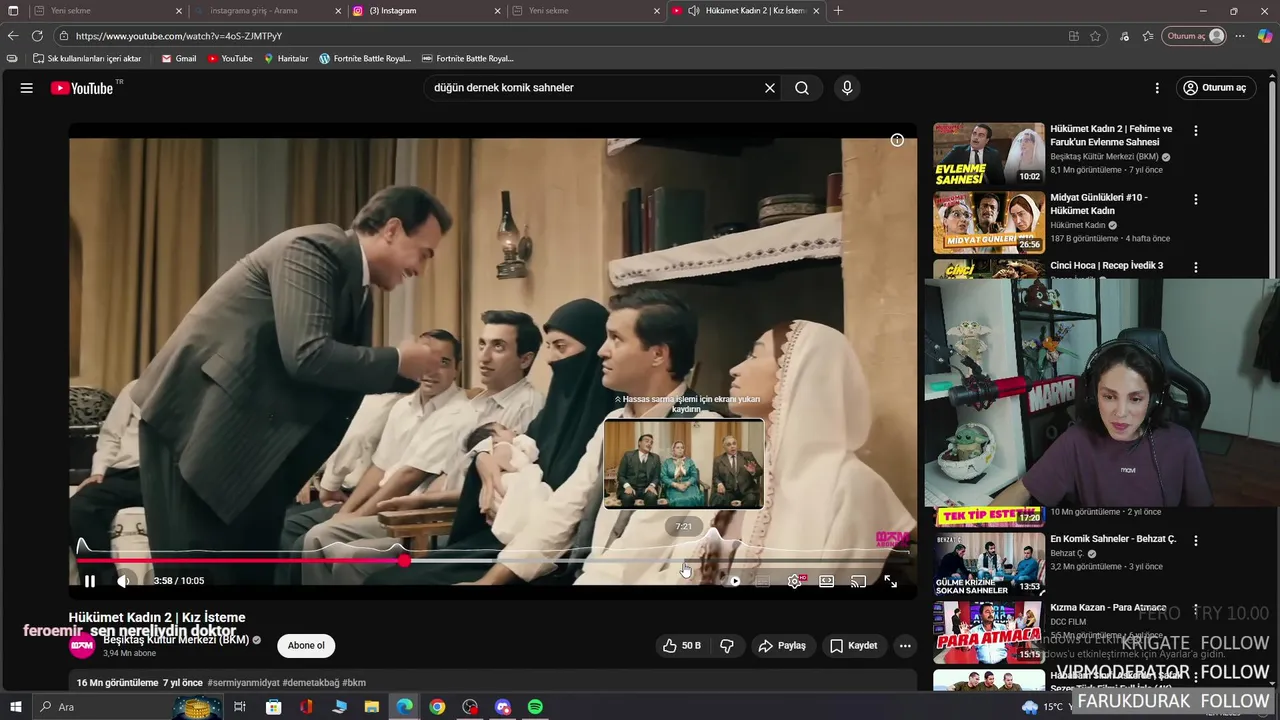Open a new browser tab with plus
This screenshot has width=1280, height=720.
pos(838,11)
